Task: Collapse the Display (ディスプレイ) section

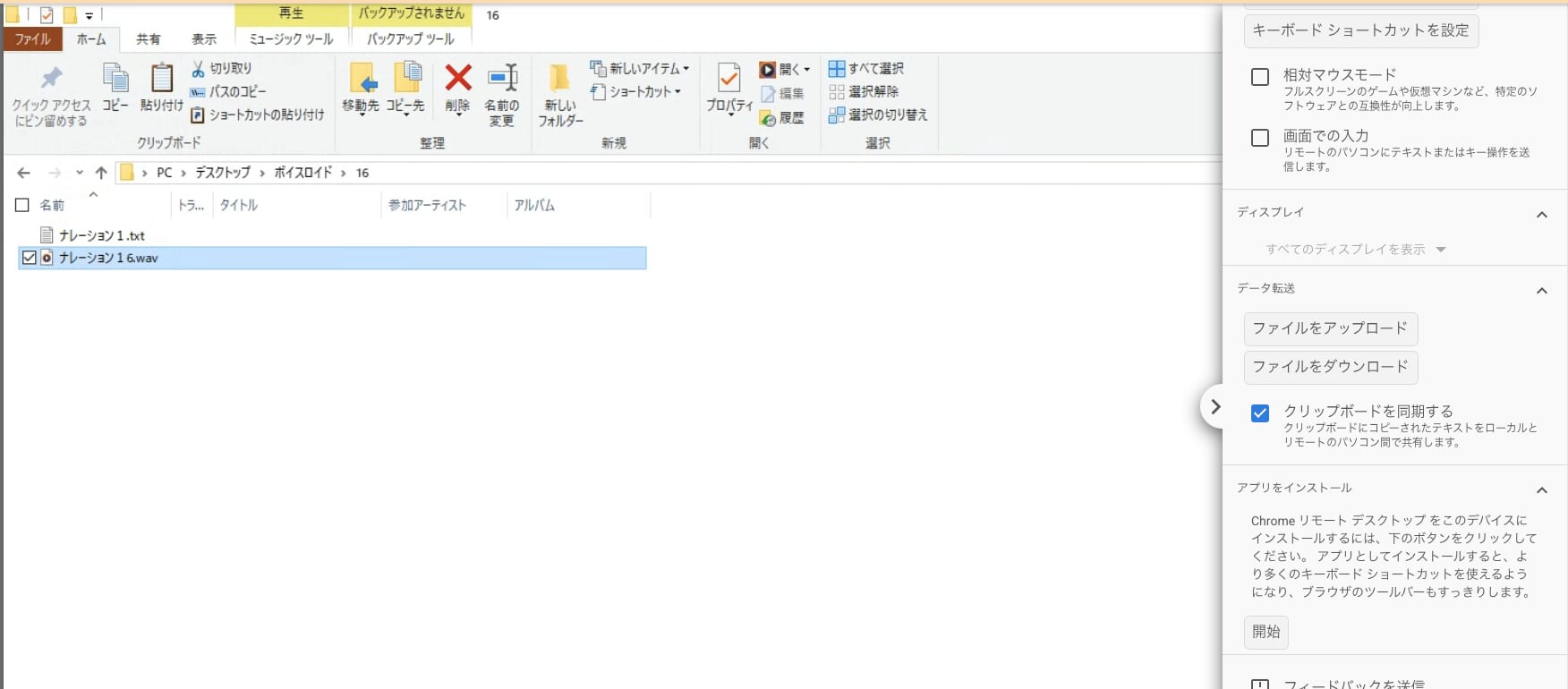Action: (1542, 215)
